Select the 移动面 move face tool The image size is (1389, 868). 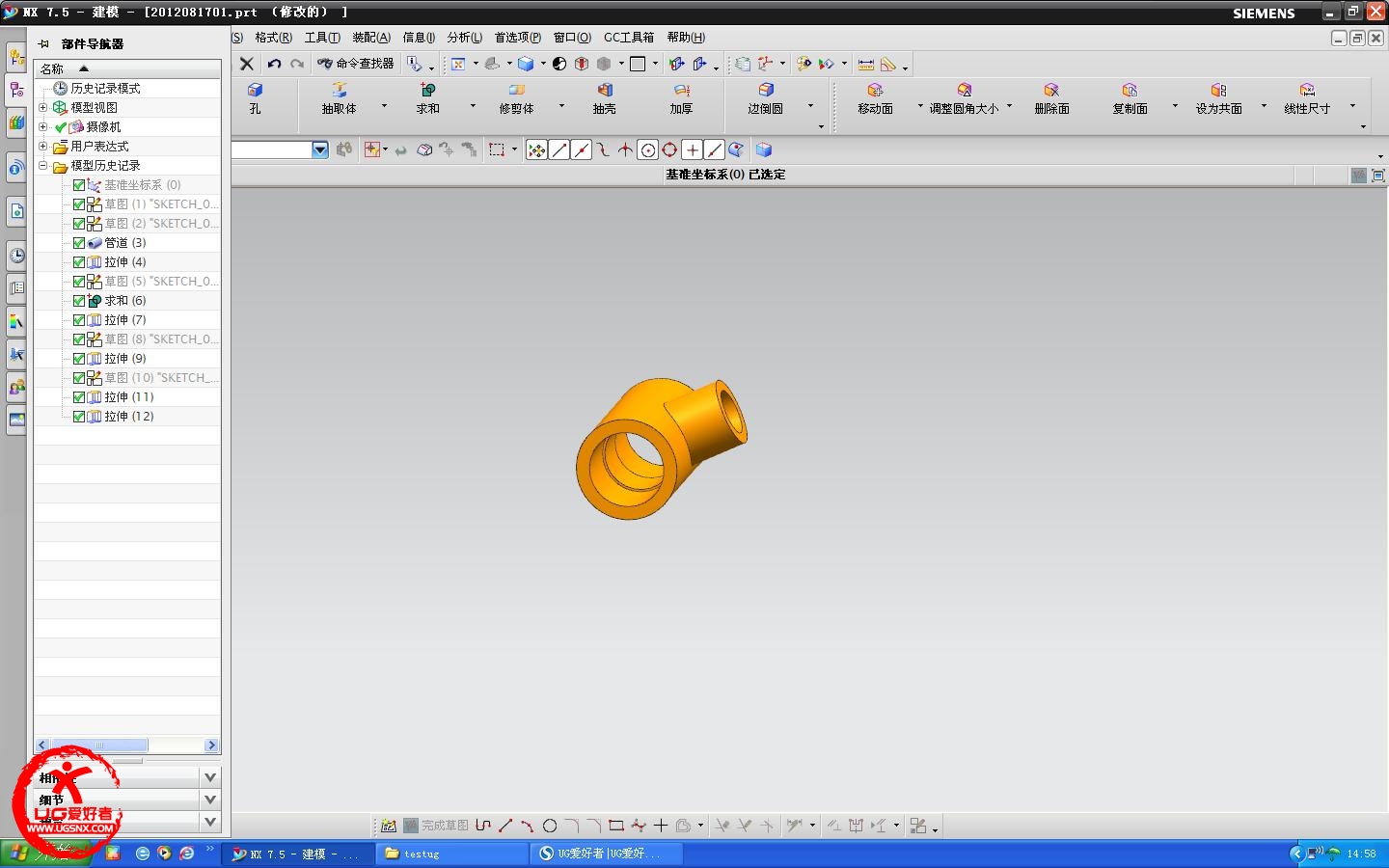875,98
